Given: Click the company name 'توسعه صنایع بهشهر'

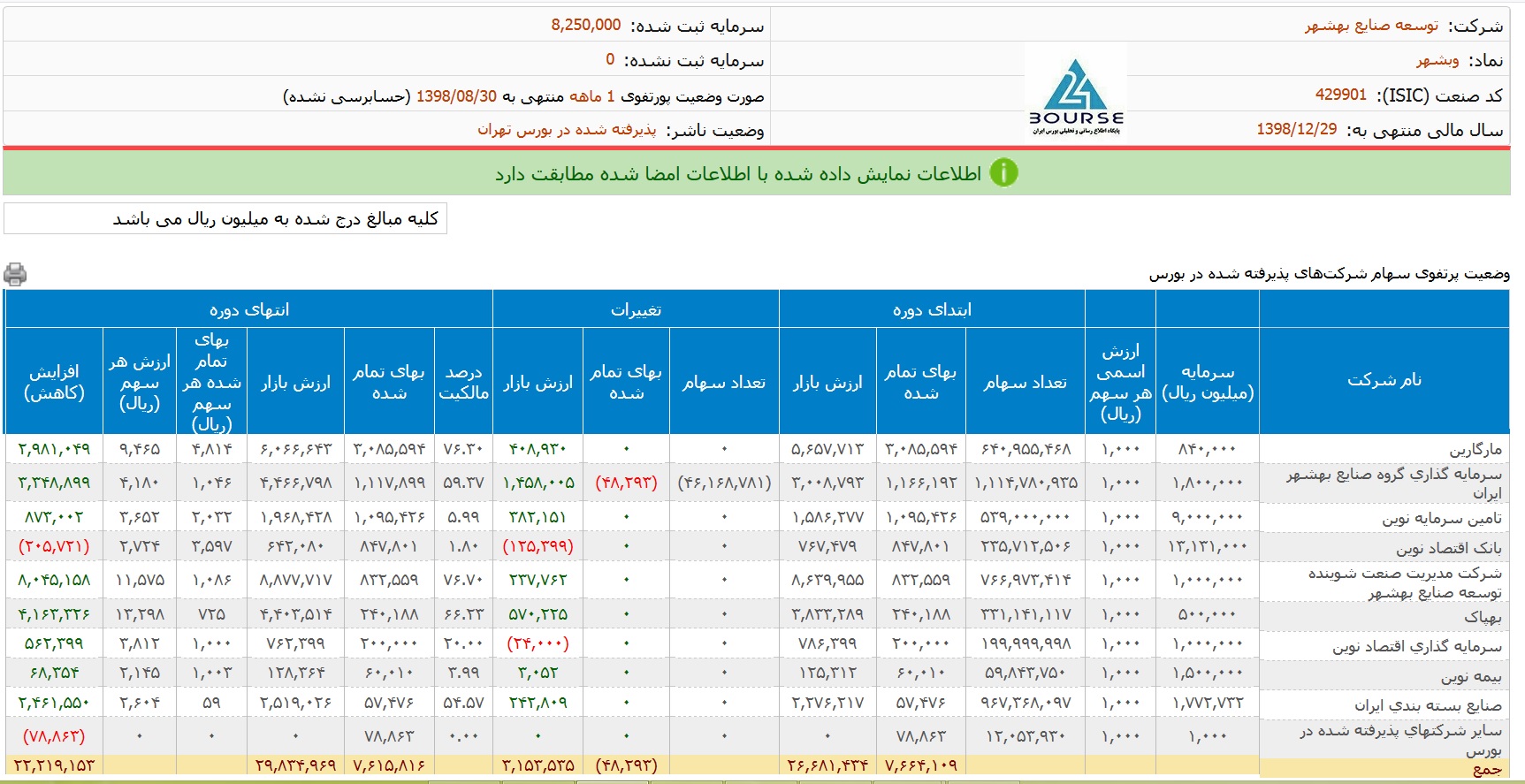Looking at the screenshot, I should [x=1371, y=26].
